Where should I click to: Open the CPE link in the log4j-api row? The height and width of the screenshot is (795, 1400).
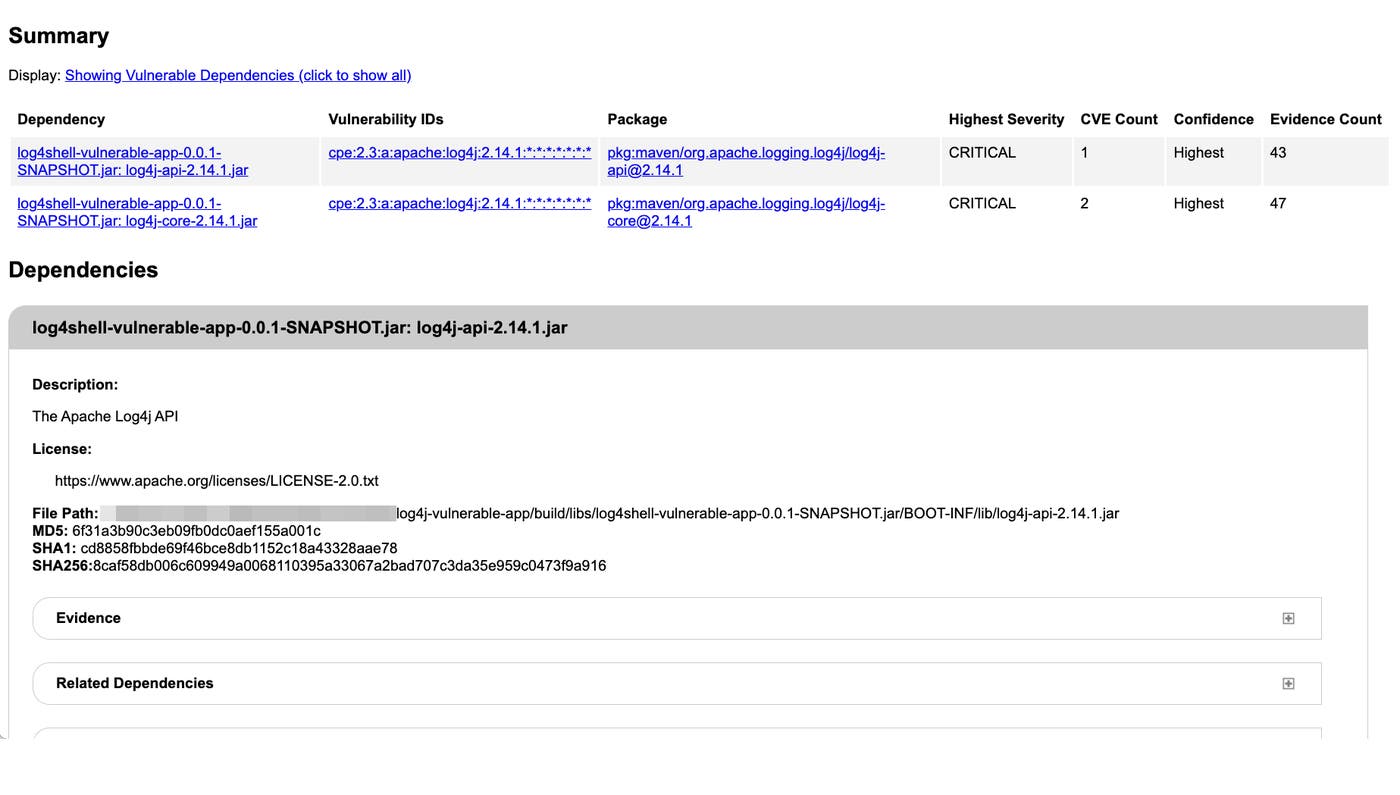[x=461, y=152]
